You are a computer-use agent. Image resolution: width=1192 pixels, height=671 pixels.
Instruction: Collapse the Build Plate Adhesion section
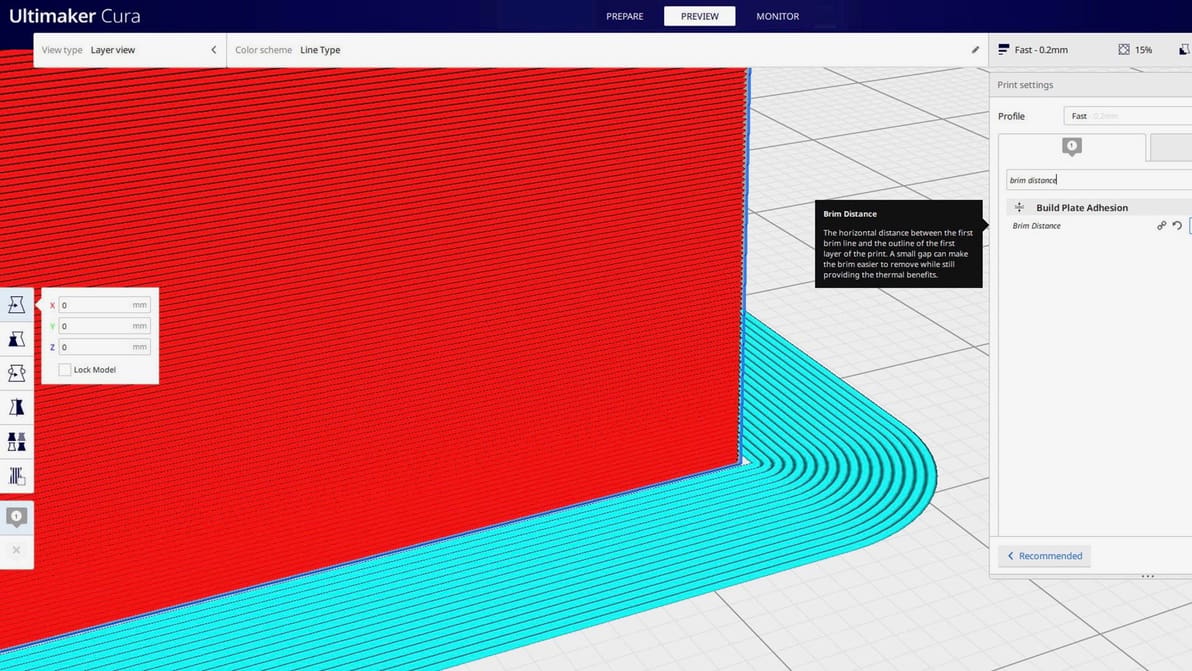click(1098, 207)
